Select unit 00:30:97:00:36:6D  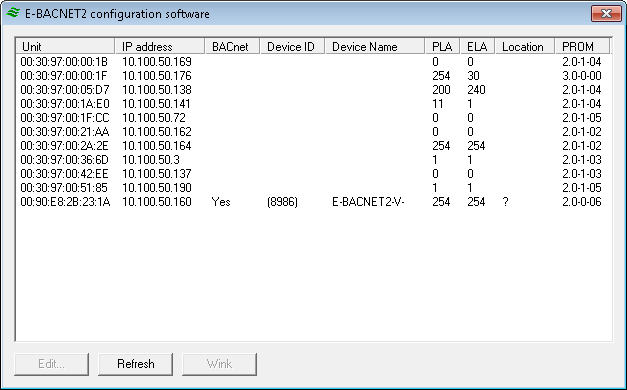[64, 160]
